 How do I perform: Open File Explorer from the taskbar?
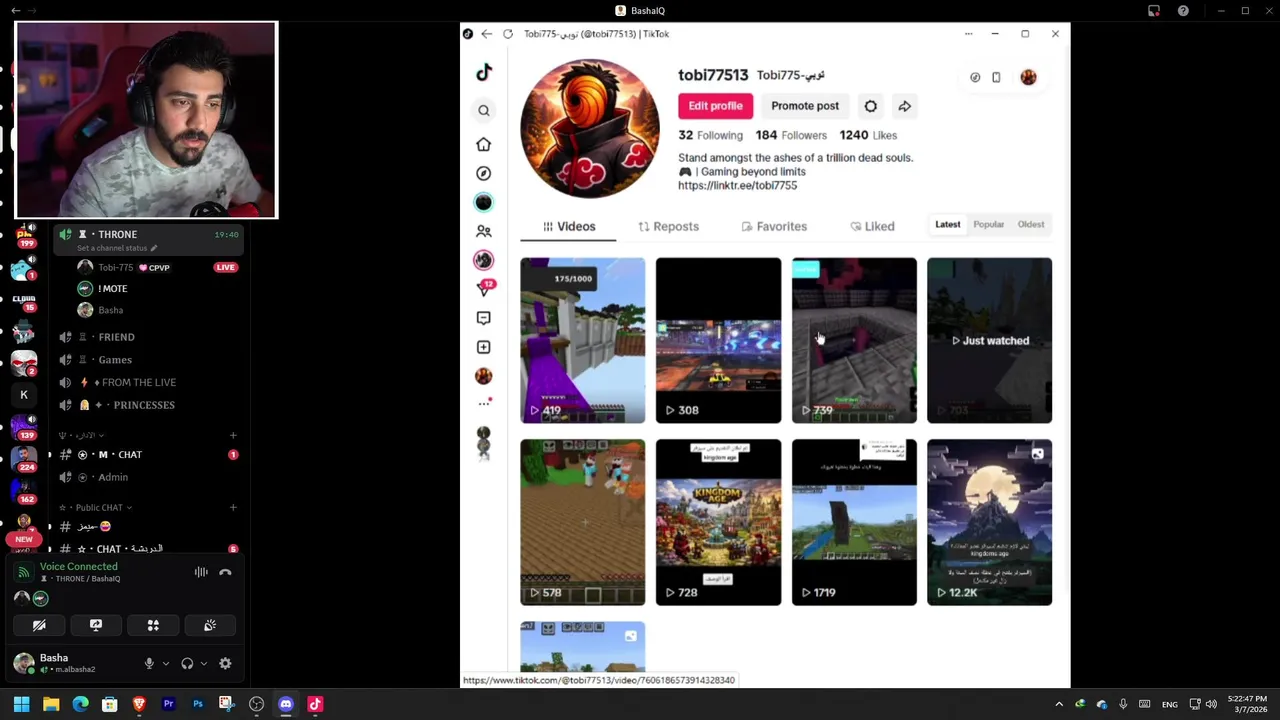tap(51, 704)
